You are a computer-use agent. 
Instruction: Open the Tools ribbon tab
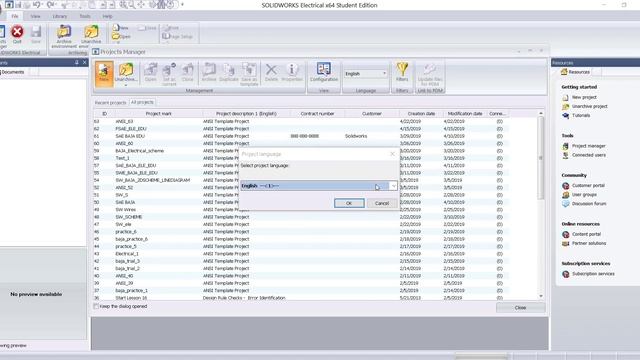(x=85, y=16)
